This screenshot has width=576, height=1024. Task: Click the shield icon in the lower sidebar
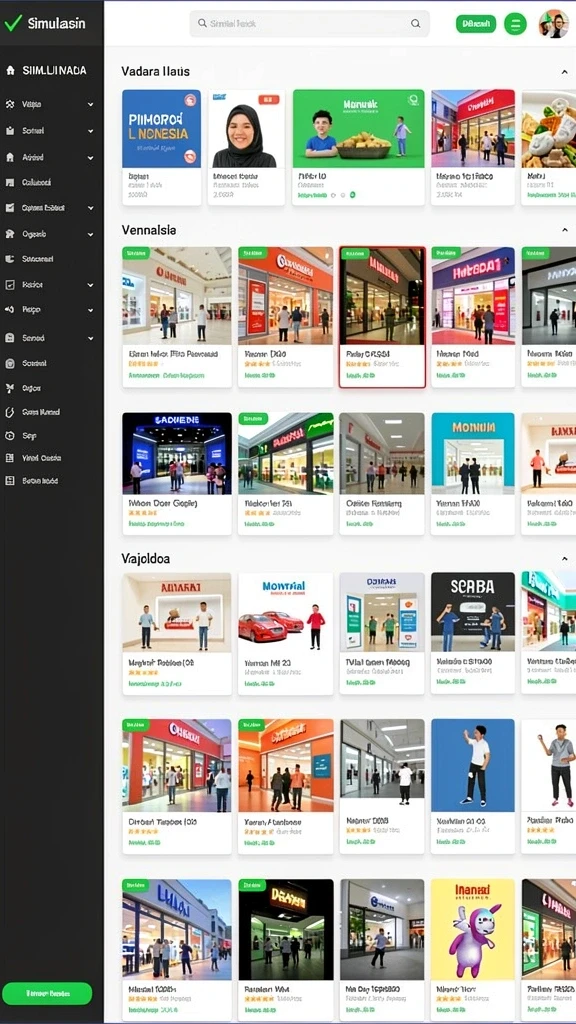[x=10, y=412]
